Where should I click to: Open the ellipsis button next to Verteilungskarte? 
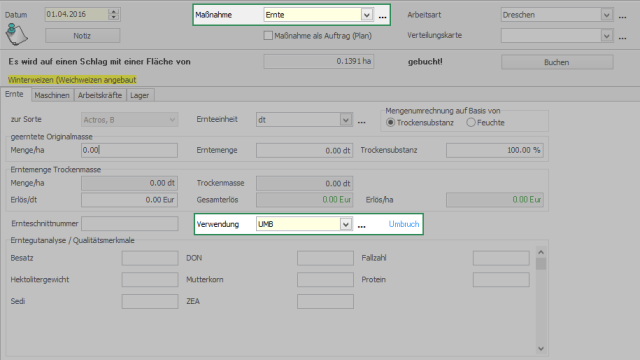[x=622, y=37]
